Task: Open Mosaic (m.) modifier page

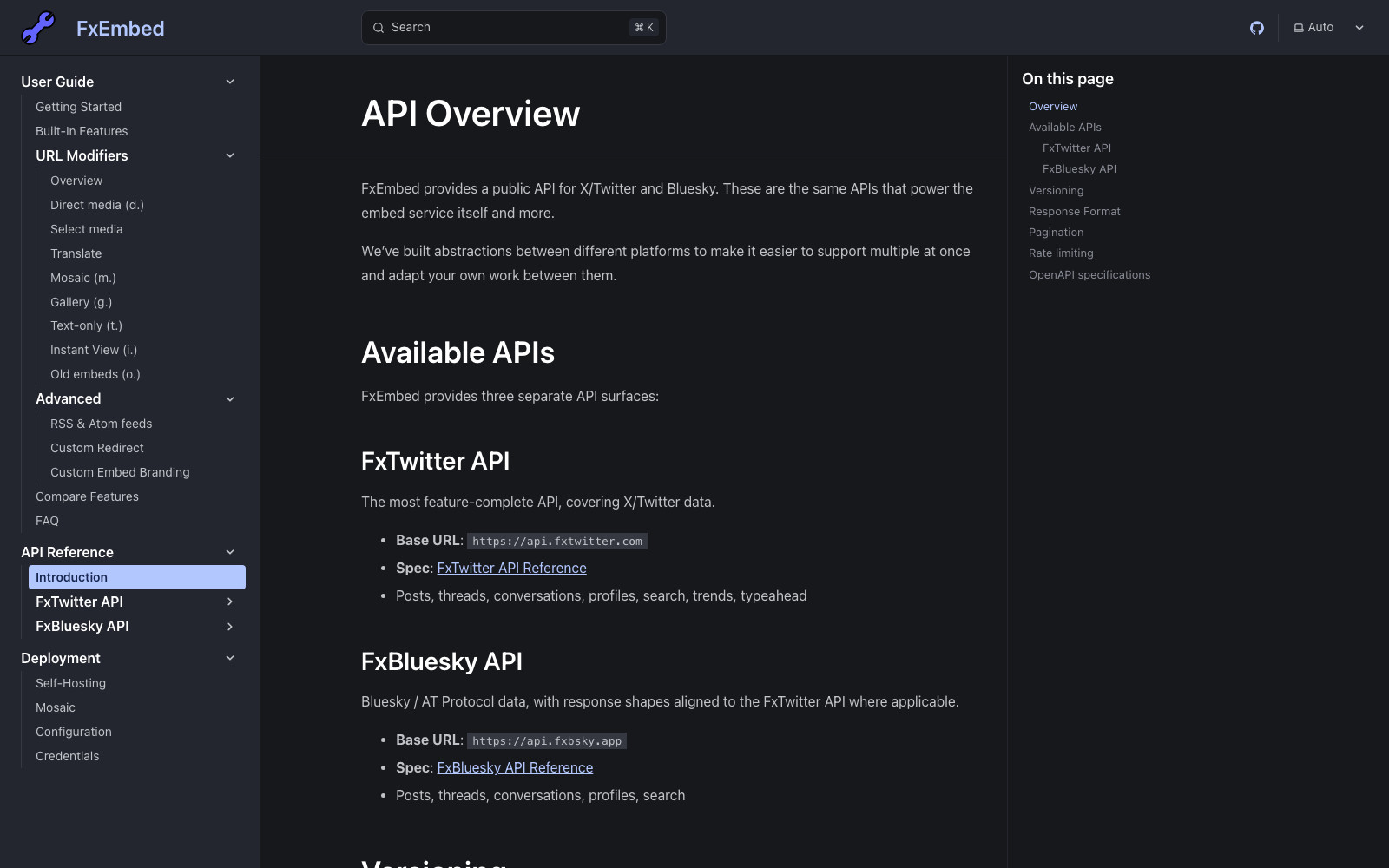Action: coord(83,278)
